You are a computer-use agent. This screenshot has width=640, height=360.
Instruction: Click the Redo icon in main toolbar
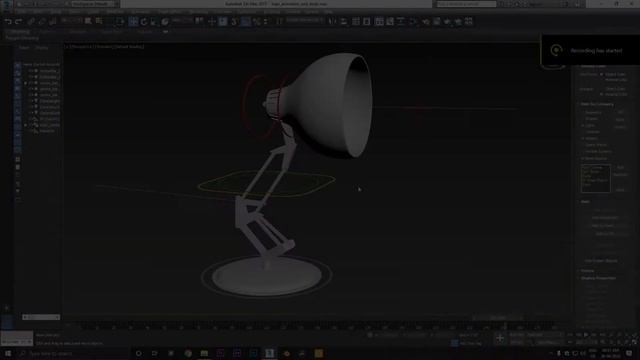[18, 21]
